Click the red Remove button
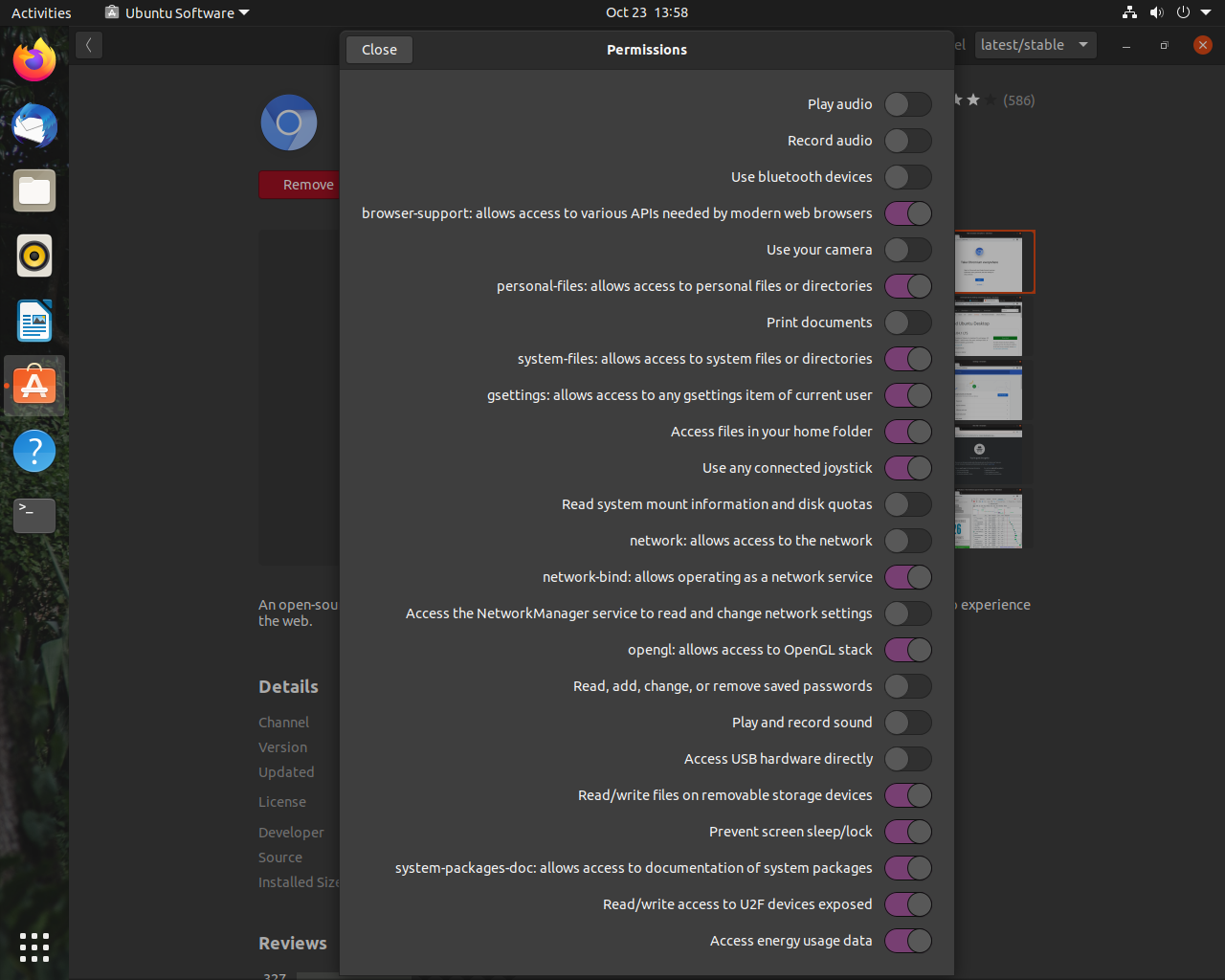This screenshot has width=1225, height=980. tap(300, 185)
